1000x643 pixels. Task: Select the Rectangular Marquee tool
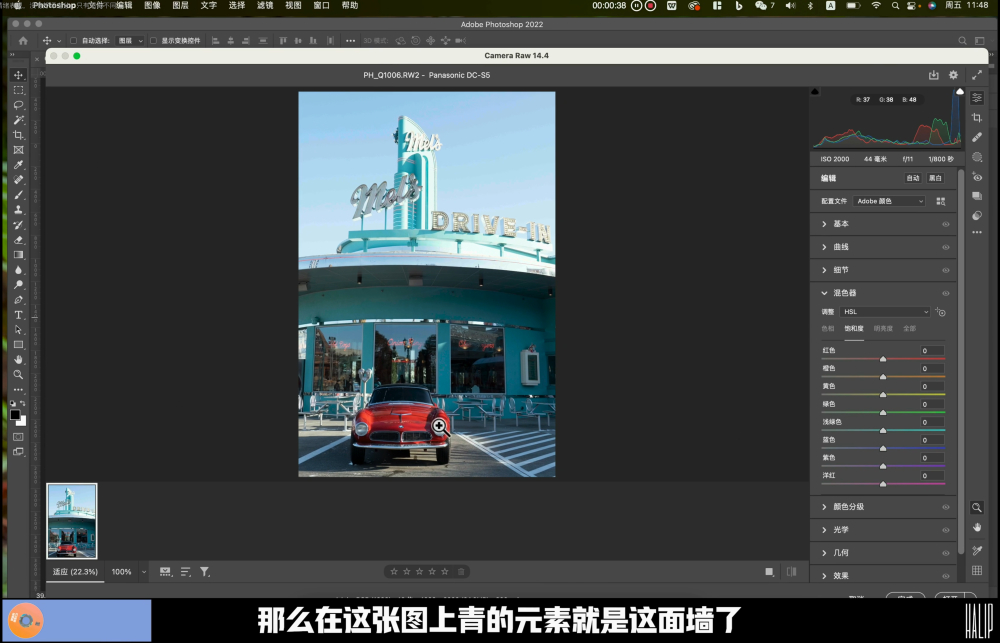click(18, 90)
